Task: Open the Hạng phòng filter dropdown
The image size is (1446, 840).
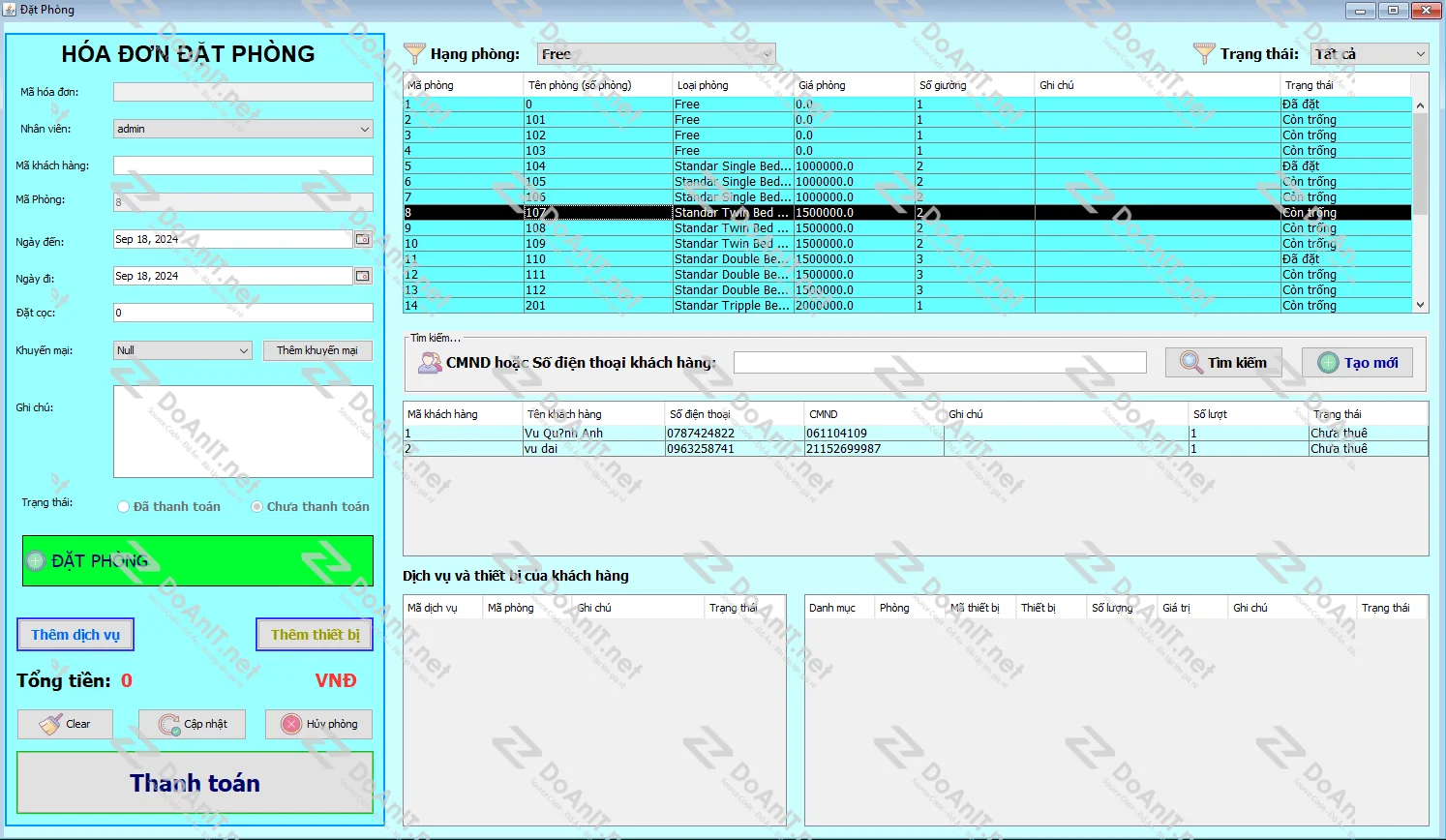Action: [x=656, y=54]
